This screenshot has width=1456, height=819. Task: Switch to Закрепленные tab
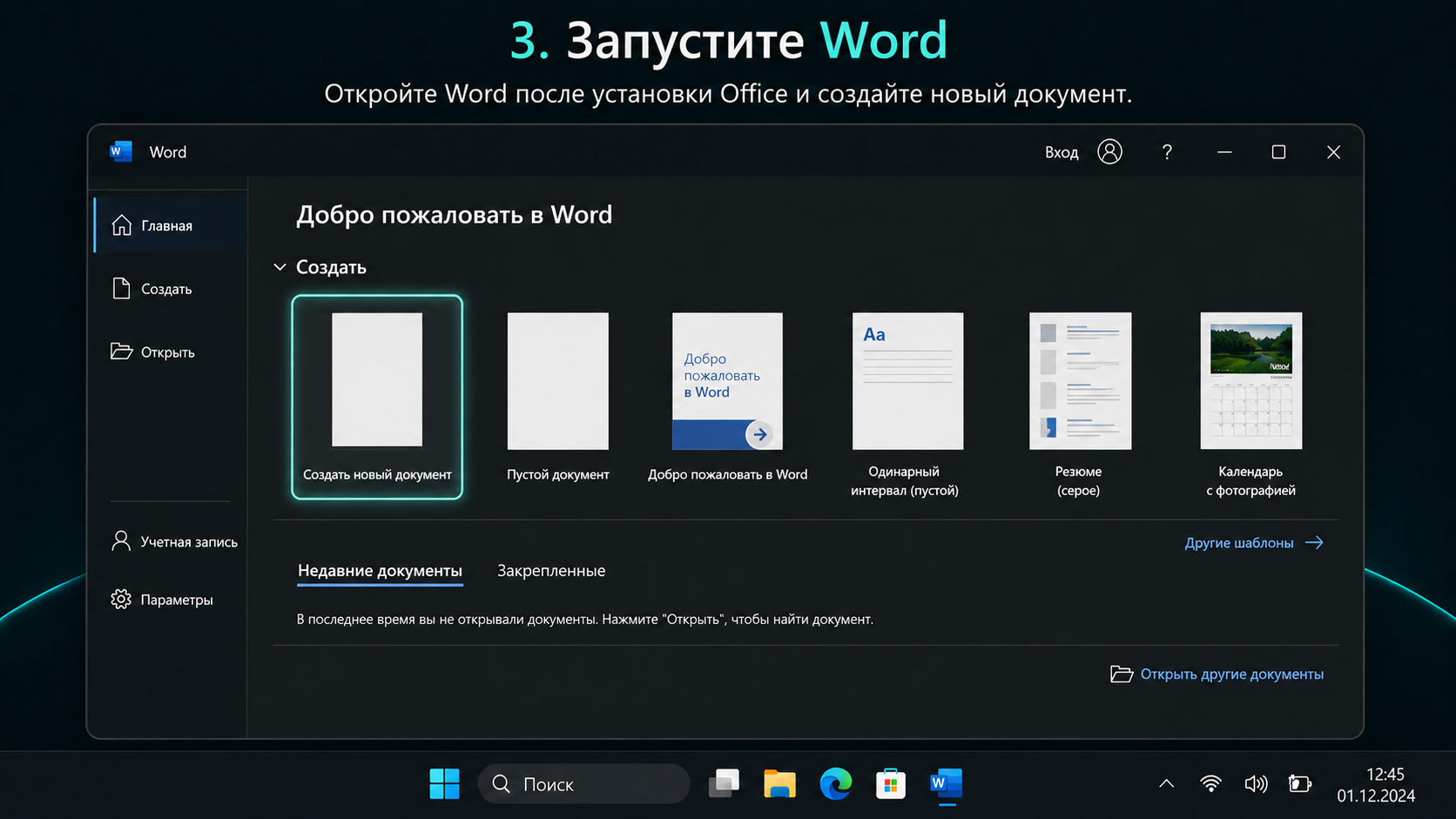click(551, 571)
